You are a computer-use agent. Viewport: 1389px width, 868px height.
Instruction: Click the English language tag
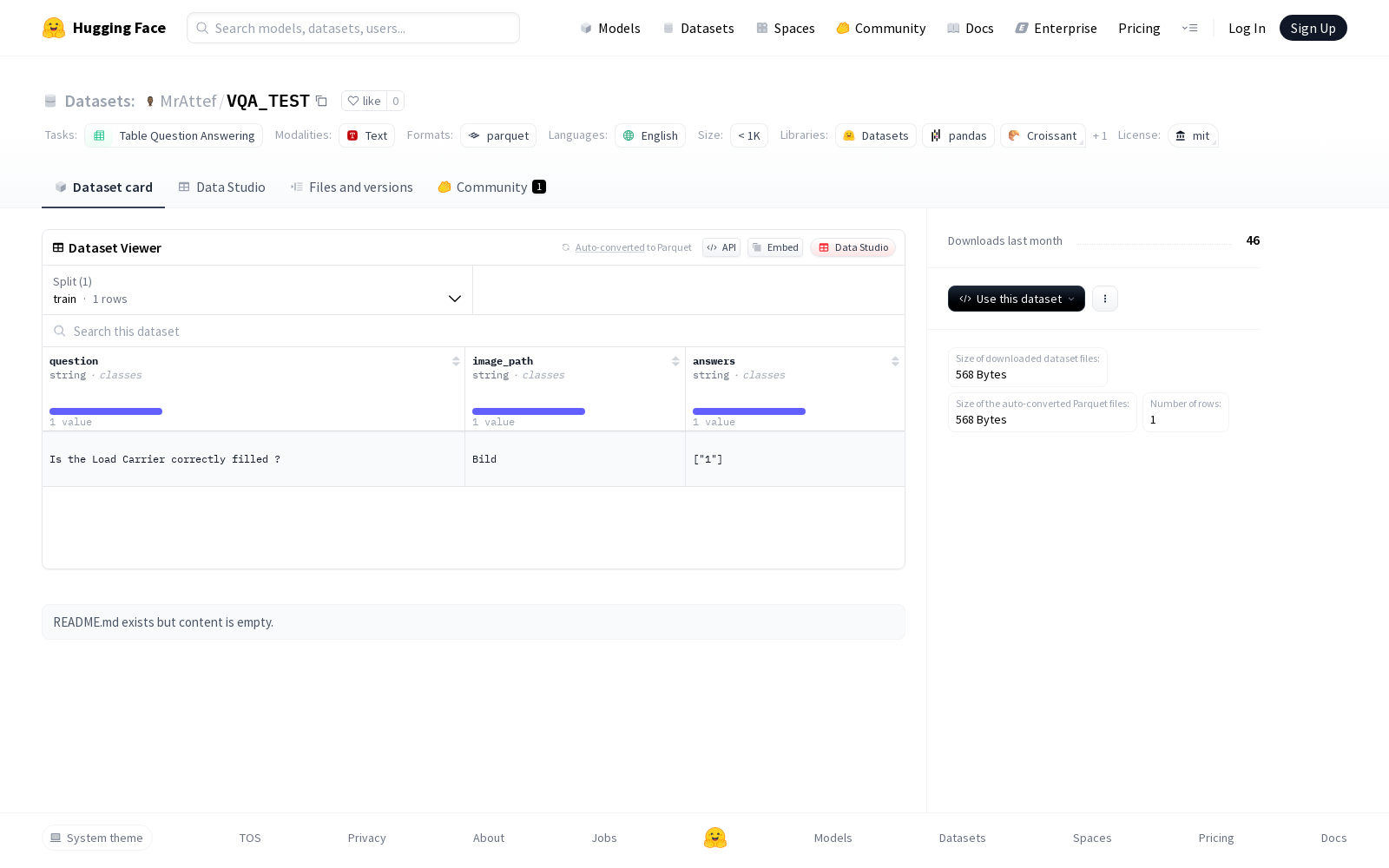pos(650,135)
